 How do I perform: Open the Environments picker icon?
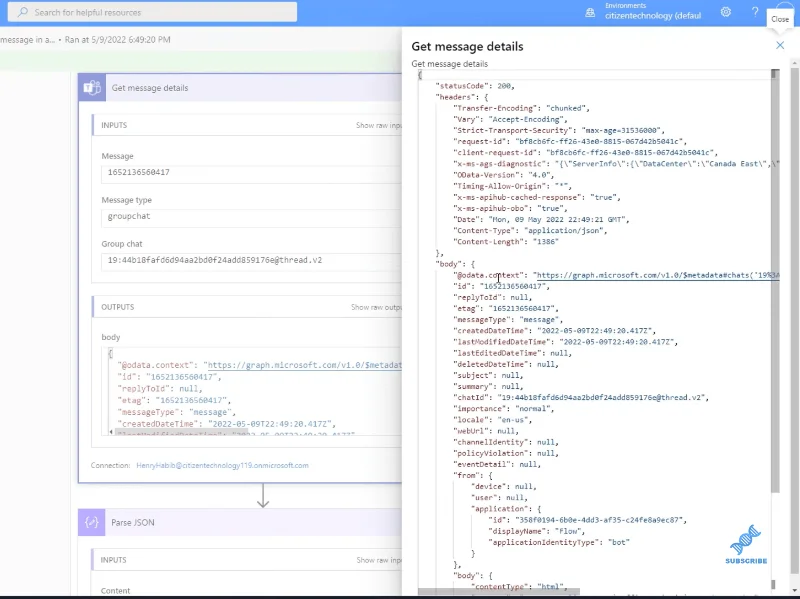pos(590,13)
